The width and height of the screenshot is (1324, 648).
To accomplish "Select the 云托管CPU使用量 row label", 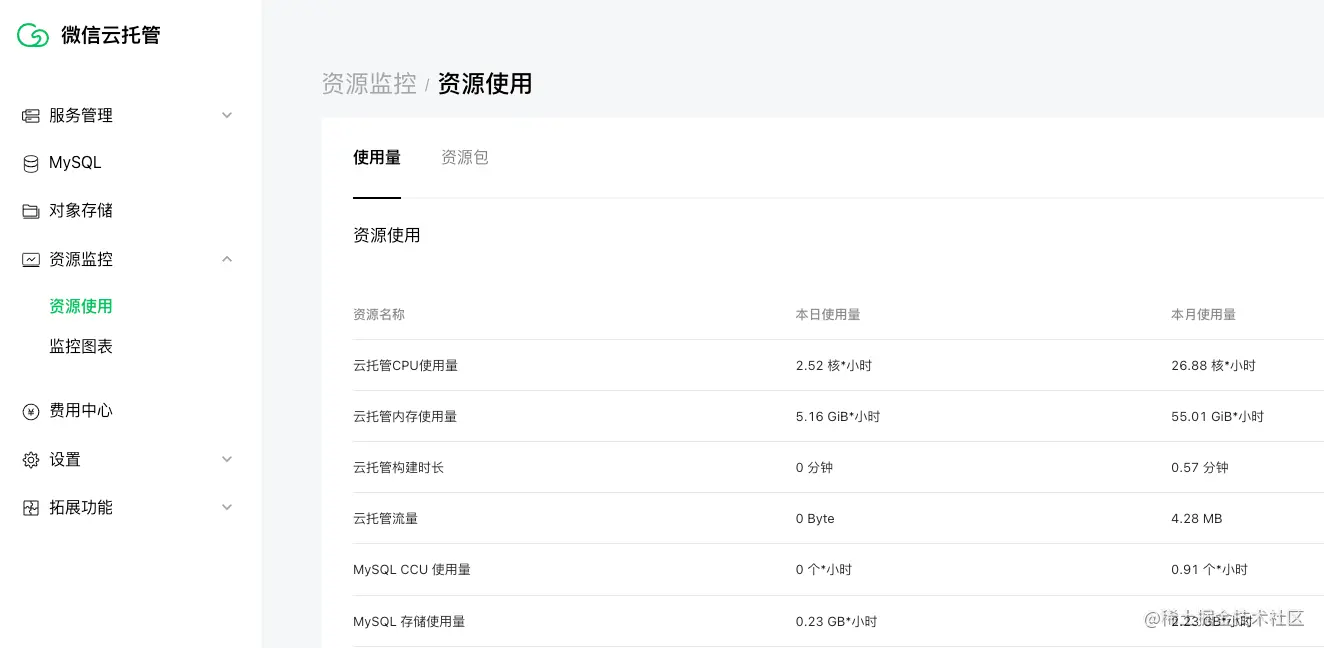I will (406, 365).
